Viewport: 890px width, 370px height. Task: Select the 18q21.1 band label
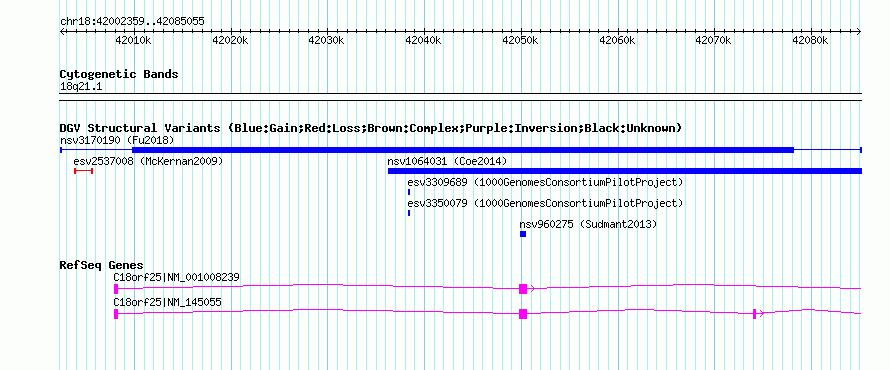(81, 87)
